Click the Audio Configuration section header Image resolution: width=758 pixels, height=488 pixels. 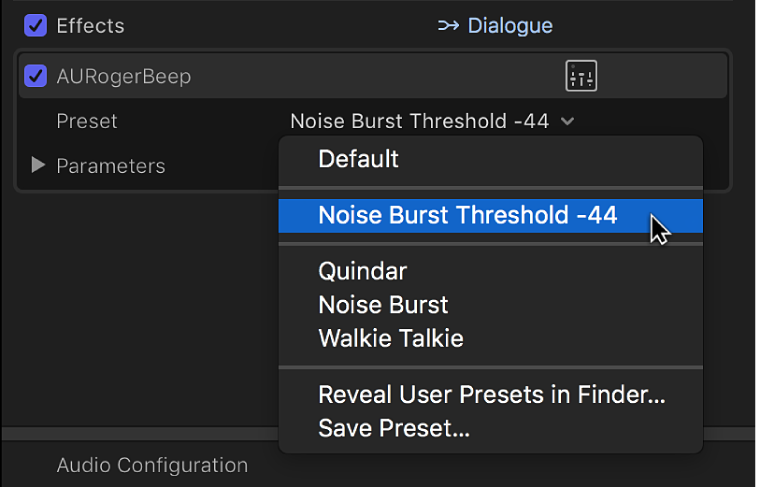point(152,465)
